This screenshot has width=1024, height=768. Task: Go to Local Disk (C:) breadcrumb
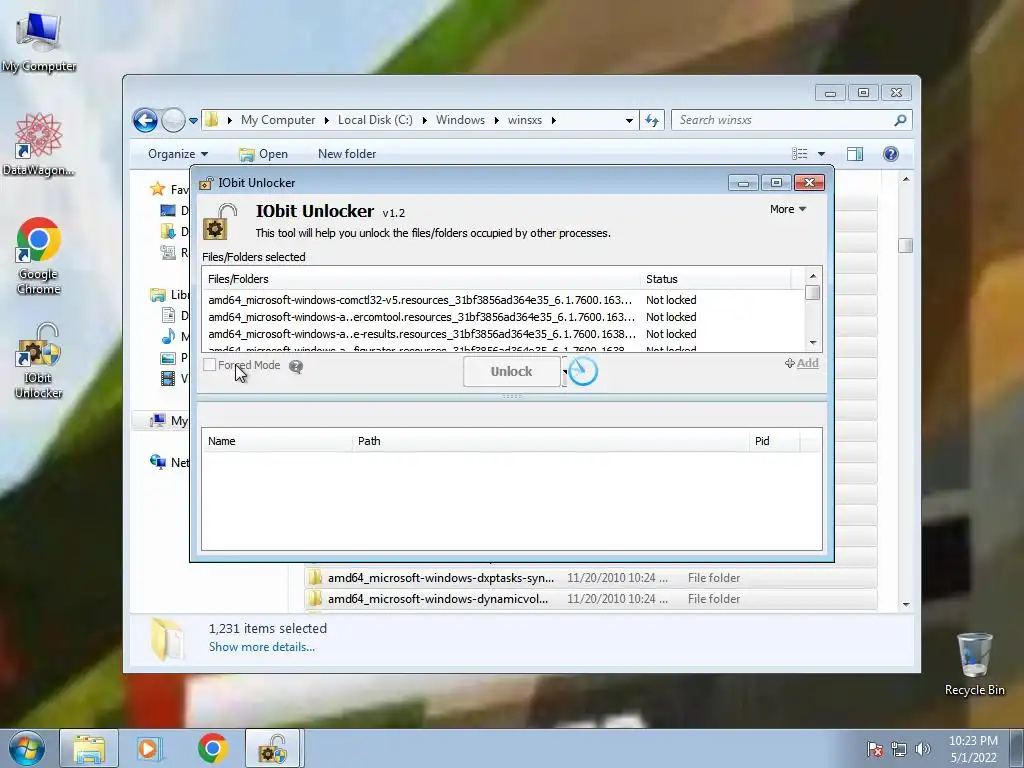pos(375,120)
